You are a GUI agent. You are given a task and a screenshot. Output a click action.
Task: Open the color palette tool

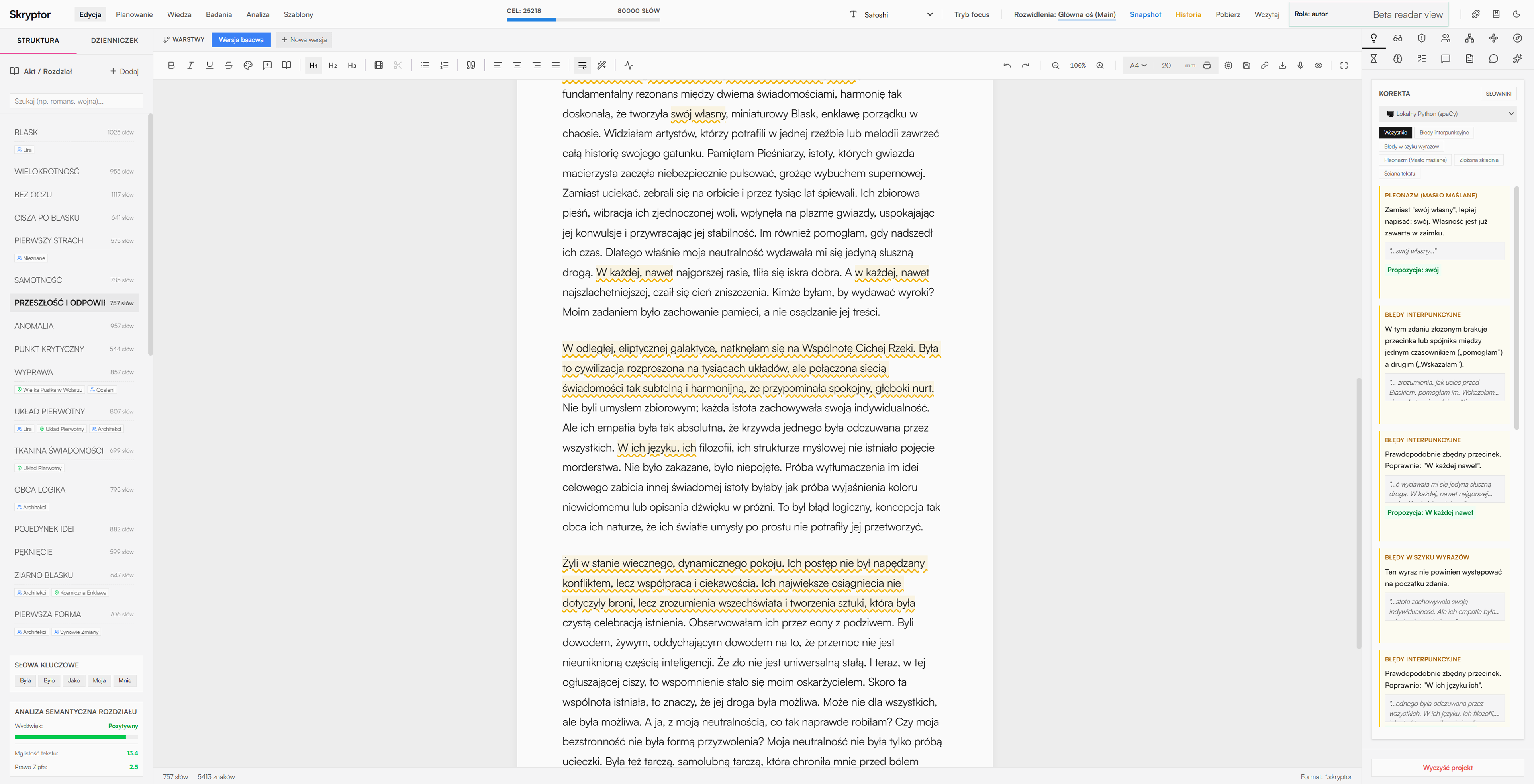tap(248, 65)
